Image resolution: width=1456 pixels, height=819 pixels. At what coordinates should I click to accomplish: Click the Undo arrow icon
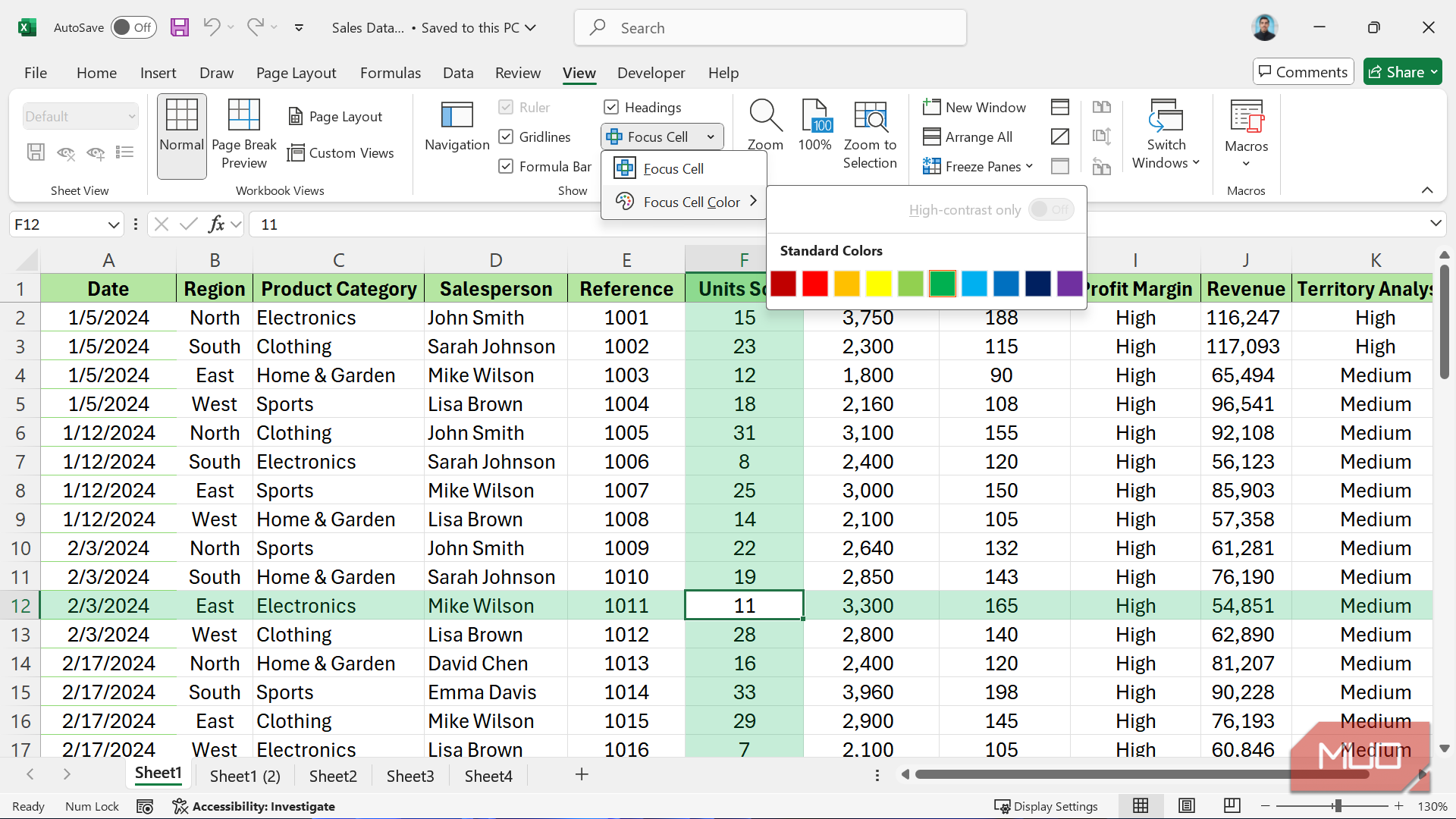coord(212,27)
